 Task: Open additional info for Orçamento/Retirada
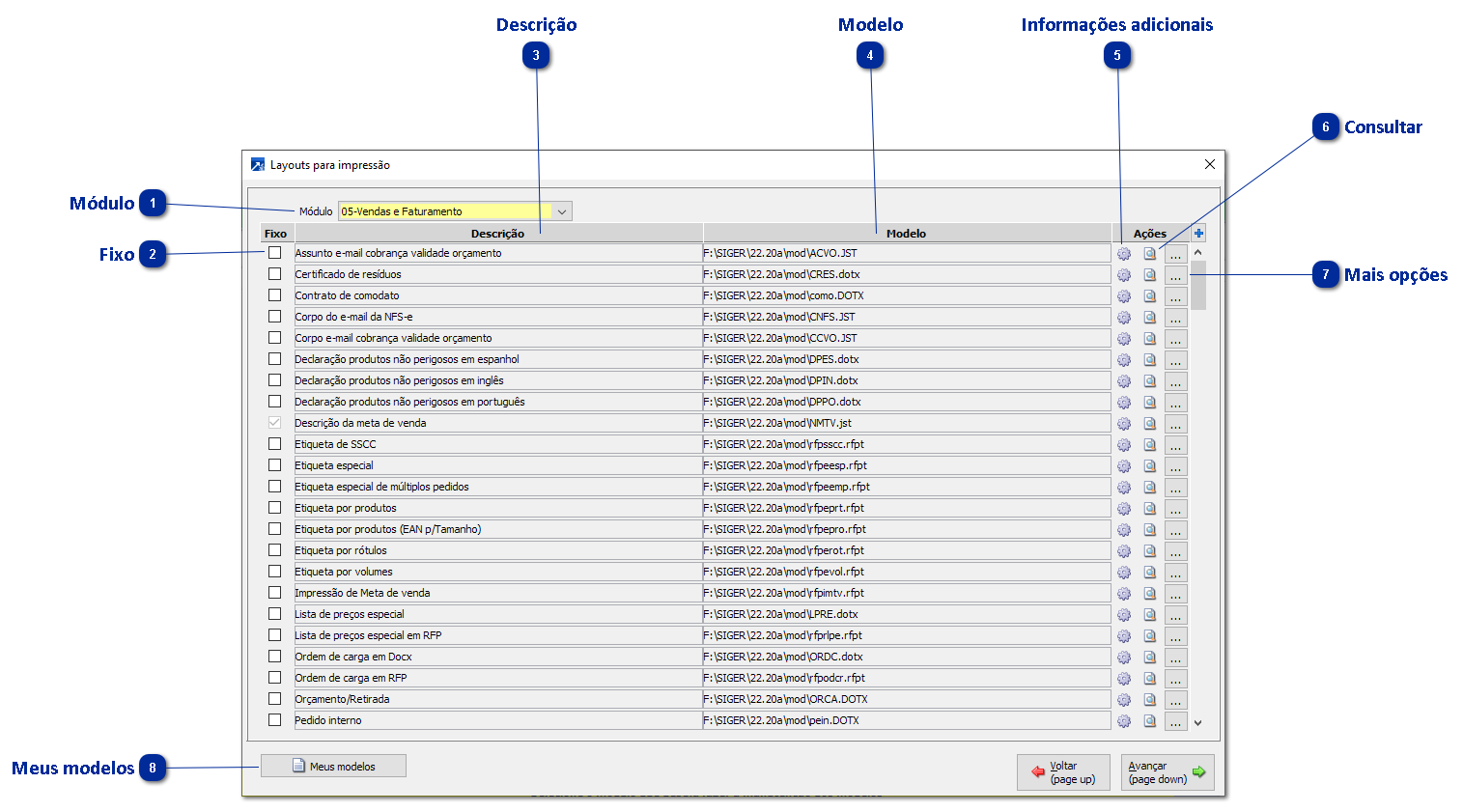1124,700
